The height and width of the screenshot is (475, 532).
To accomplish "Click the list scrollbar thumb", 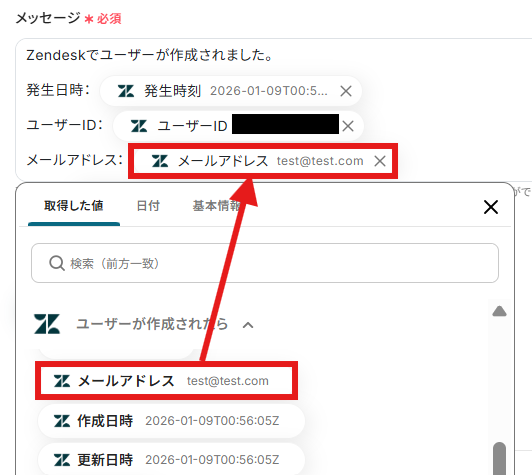I will (499, 458).
